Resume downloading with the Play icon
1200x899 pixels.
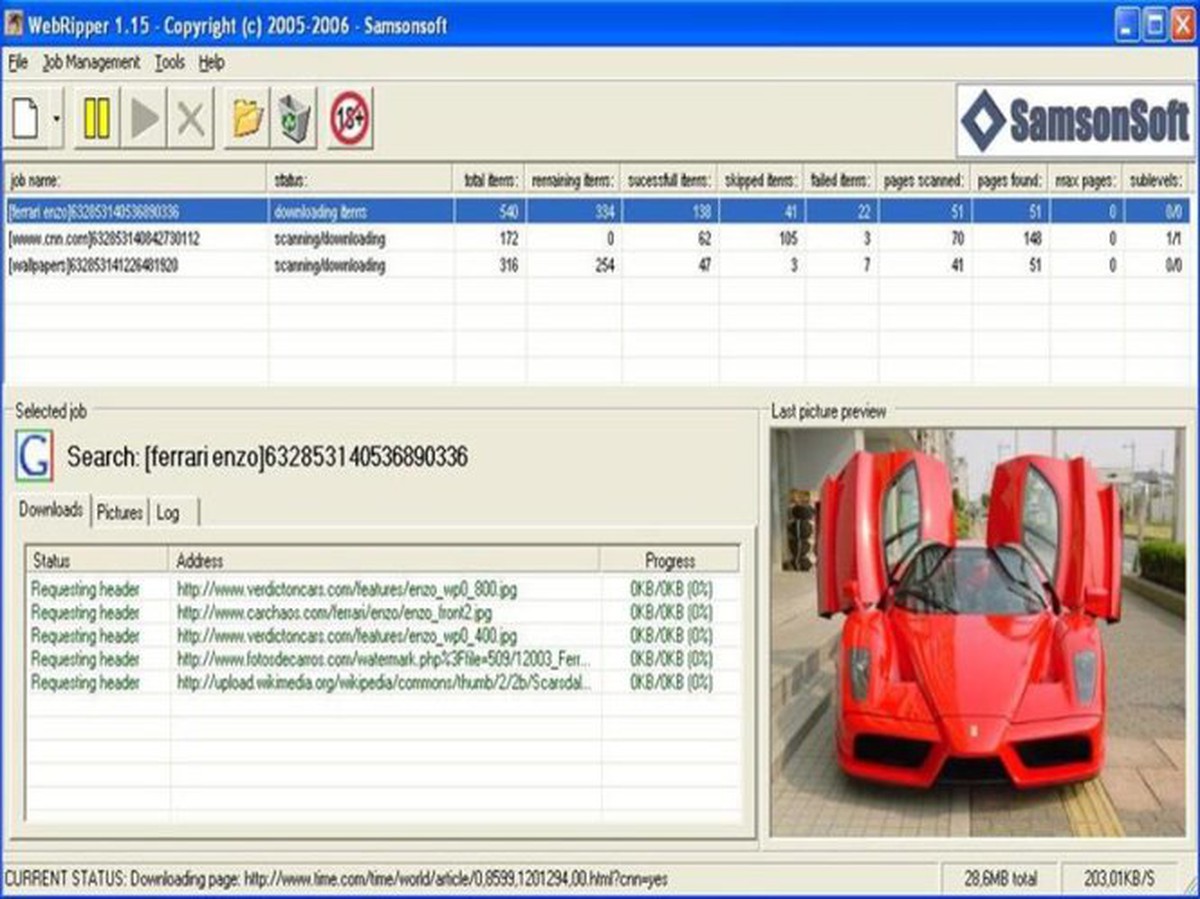[145, 117]
